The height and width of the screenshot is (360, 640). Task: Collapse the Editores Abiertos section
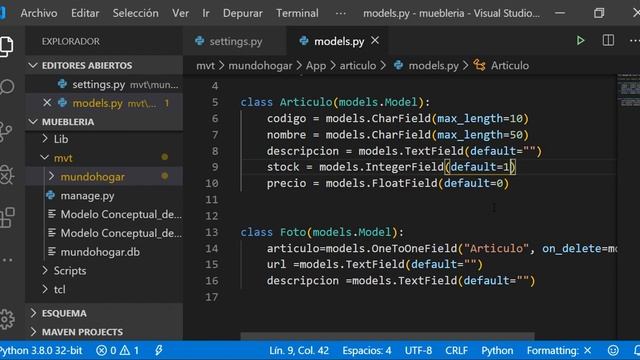coord(33,65)
